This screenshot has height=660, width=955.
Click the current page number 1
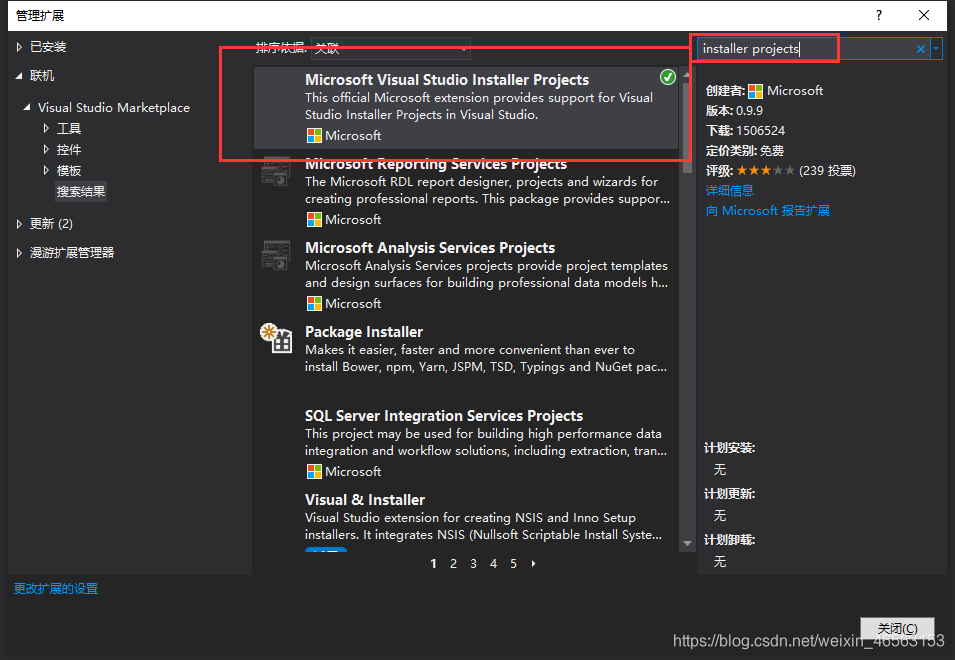433,564
